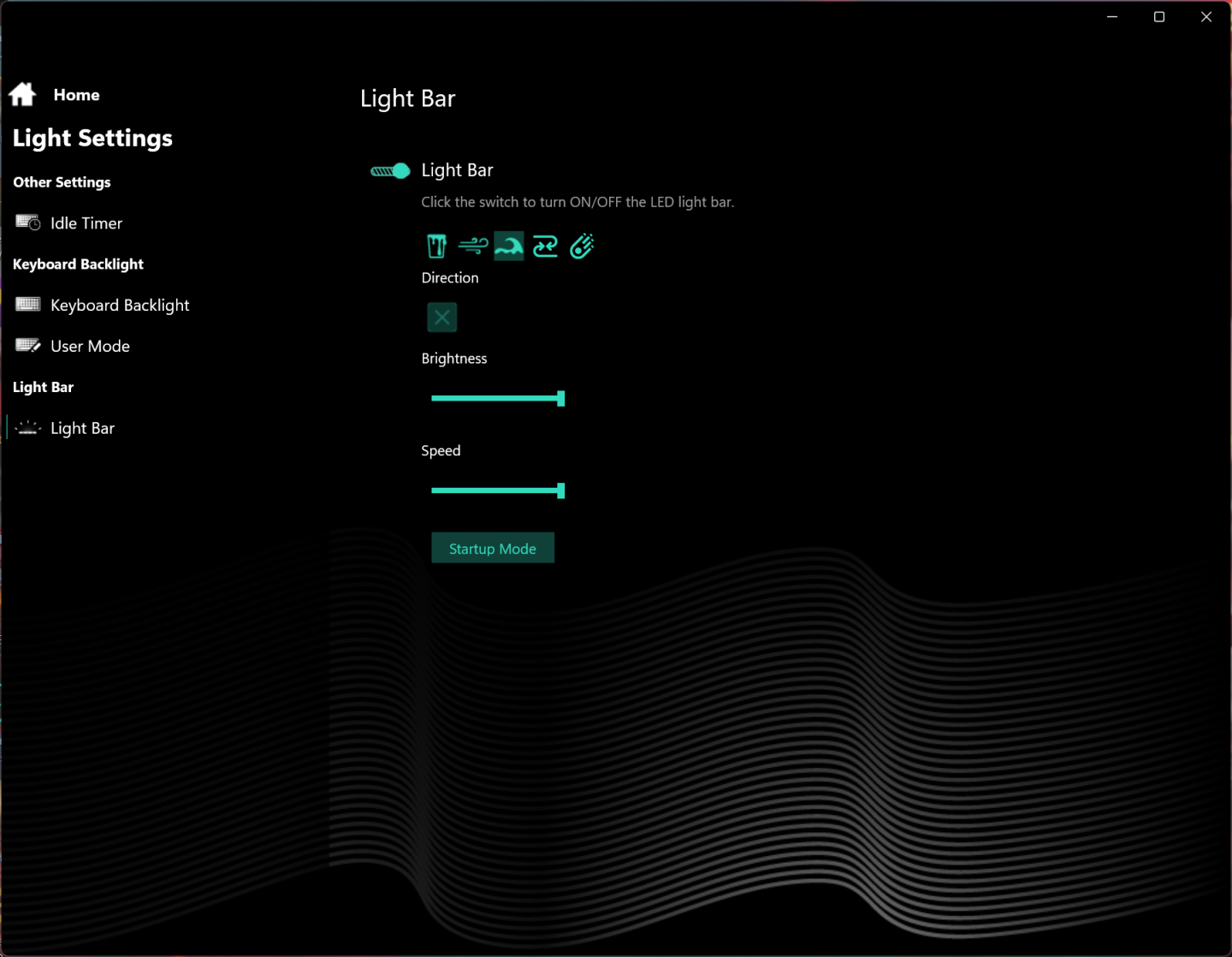Click the 'Other Settings' section heading

click(x=62, y=182)
